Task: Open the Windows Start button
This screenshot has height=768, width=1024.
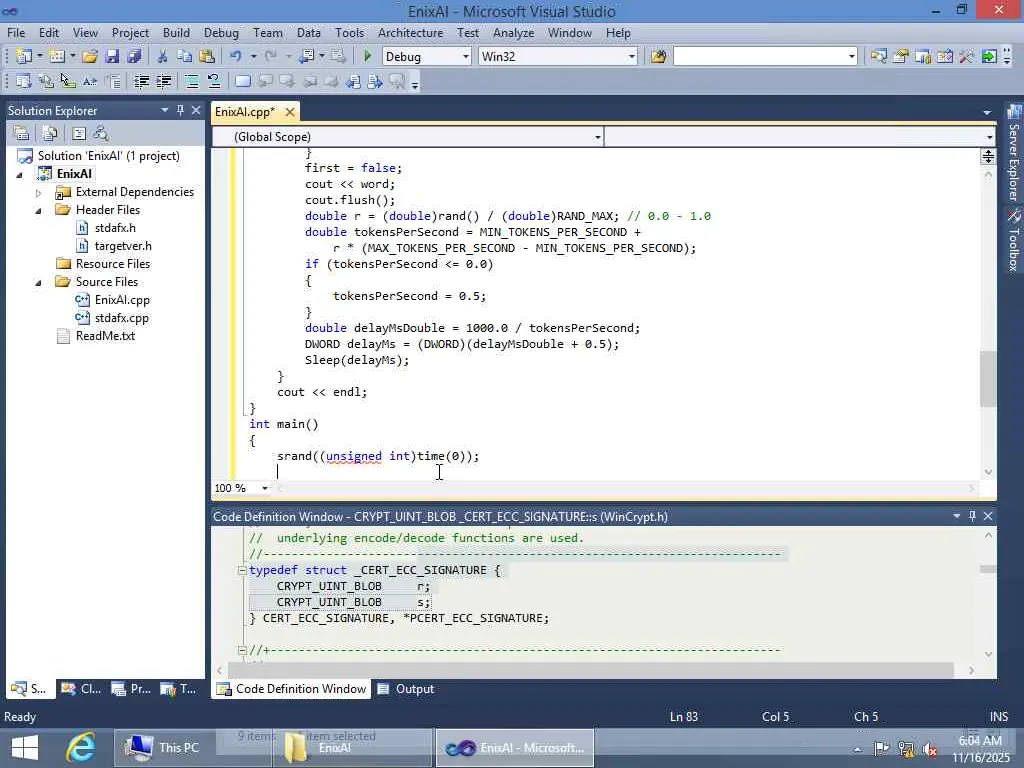Action: pos(25,748)
